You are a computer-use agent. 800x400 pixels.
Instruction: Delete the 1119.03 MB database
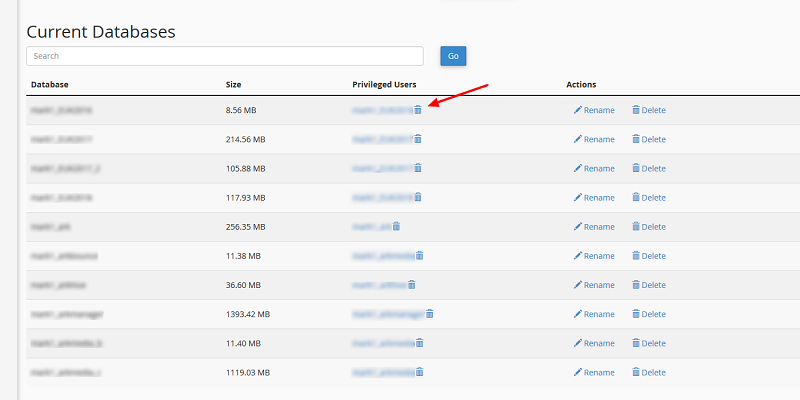tap(648, 372)
